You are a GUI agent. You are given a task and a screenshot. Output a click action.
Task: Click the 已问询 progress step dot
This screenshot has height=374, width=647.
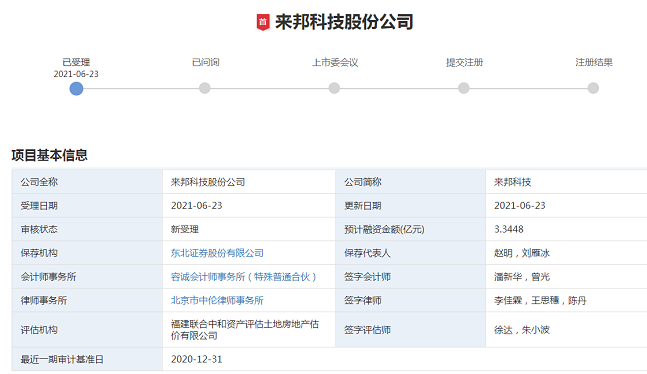(205, 88)
